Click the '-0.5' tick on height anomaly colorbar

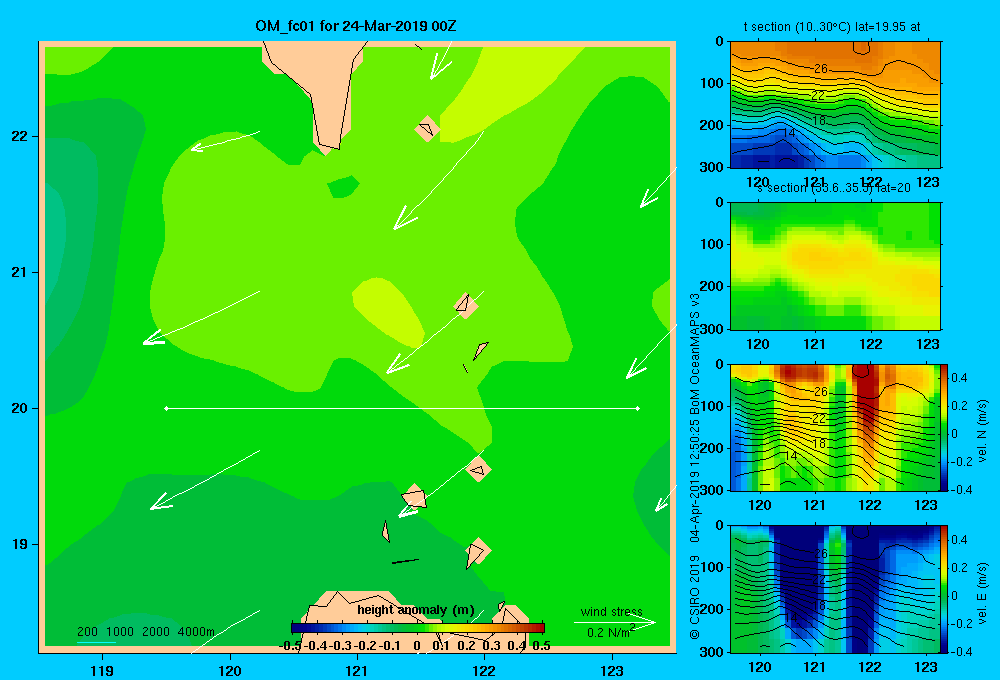click(x=291, y=646)
